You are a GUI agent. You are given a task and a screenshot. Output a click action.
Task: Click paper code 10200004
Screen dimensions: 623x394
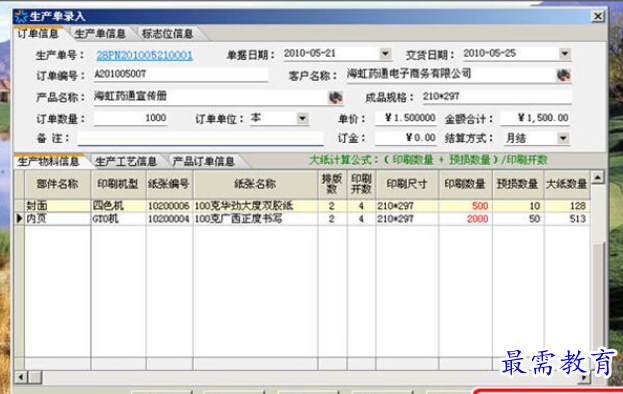point(169,218)
